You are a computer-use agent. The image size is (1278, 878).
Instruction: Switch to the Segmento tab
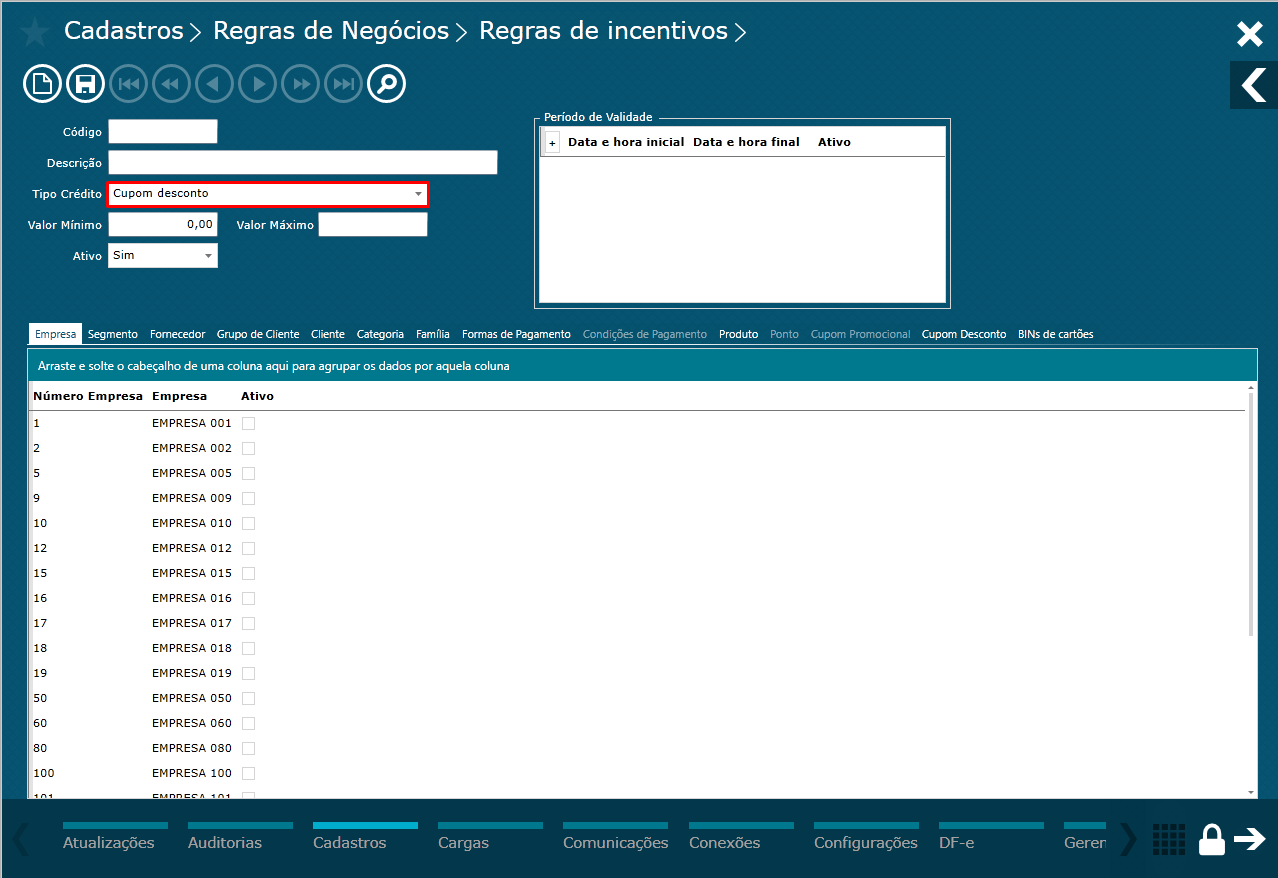(113, 334)
